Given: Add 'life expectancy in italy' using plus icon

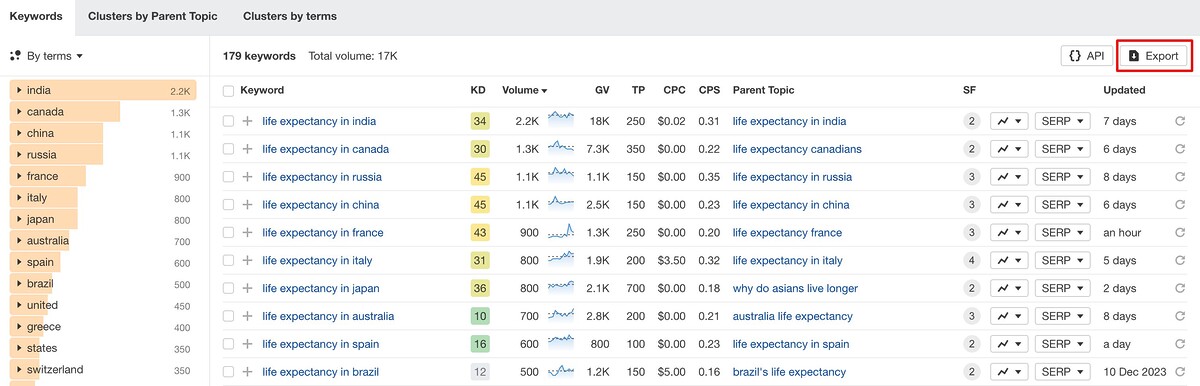Looking at the screenshot, I should coord(247,261).
